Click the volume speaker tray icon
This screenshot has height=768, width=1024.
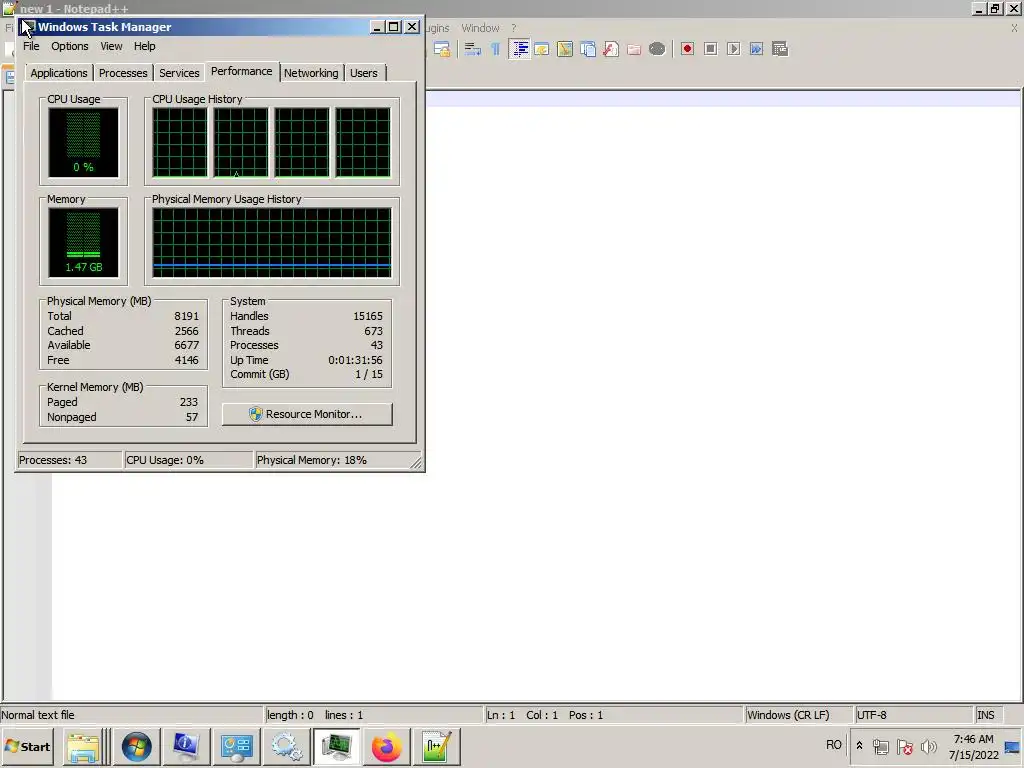tap(928, 746)
